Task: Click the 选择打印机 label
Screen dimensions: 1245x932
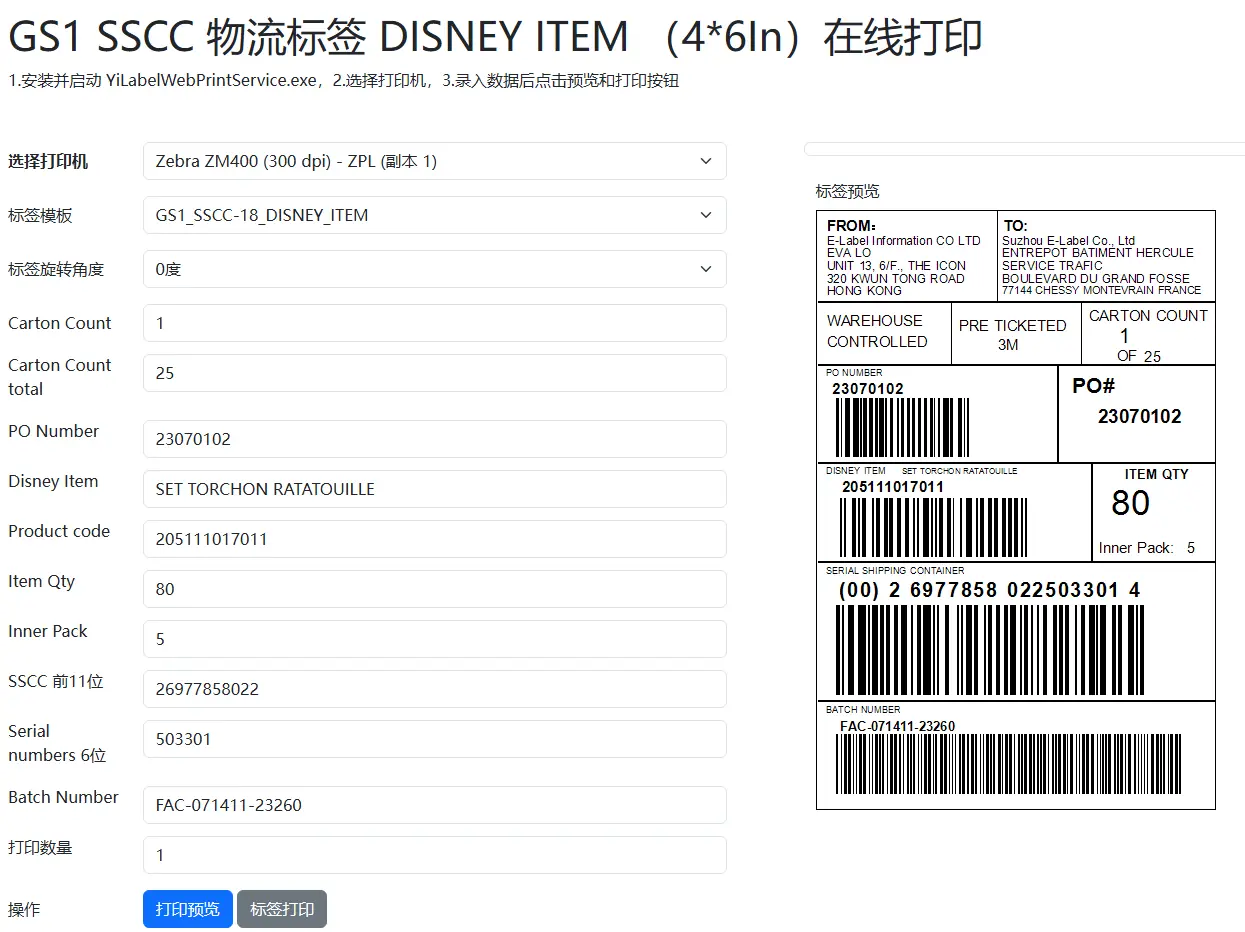Action: pos(48,161)
